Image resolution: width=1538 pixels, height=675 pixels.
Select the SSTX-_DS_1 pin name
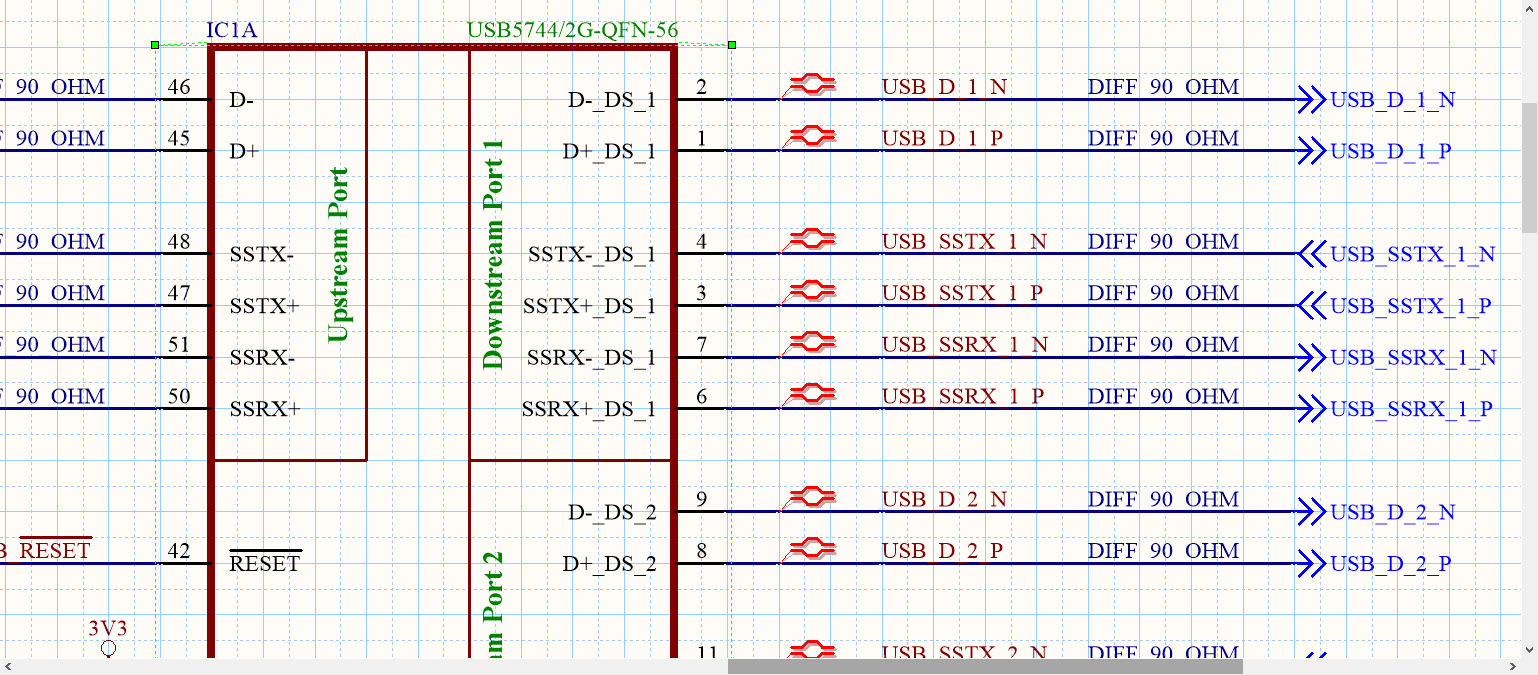[x=592, y=255]
